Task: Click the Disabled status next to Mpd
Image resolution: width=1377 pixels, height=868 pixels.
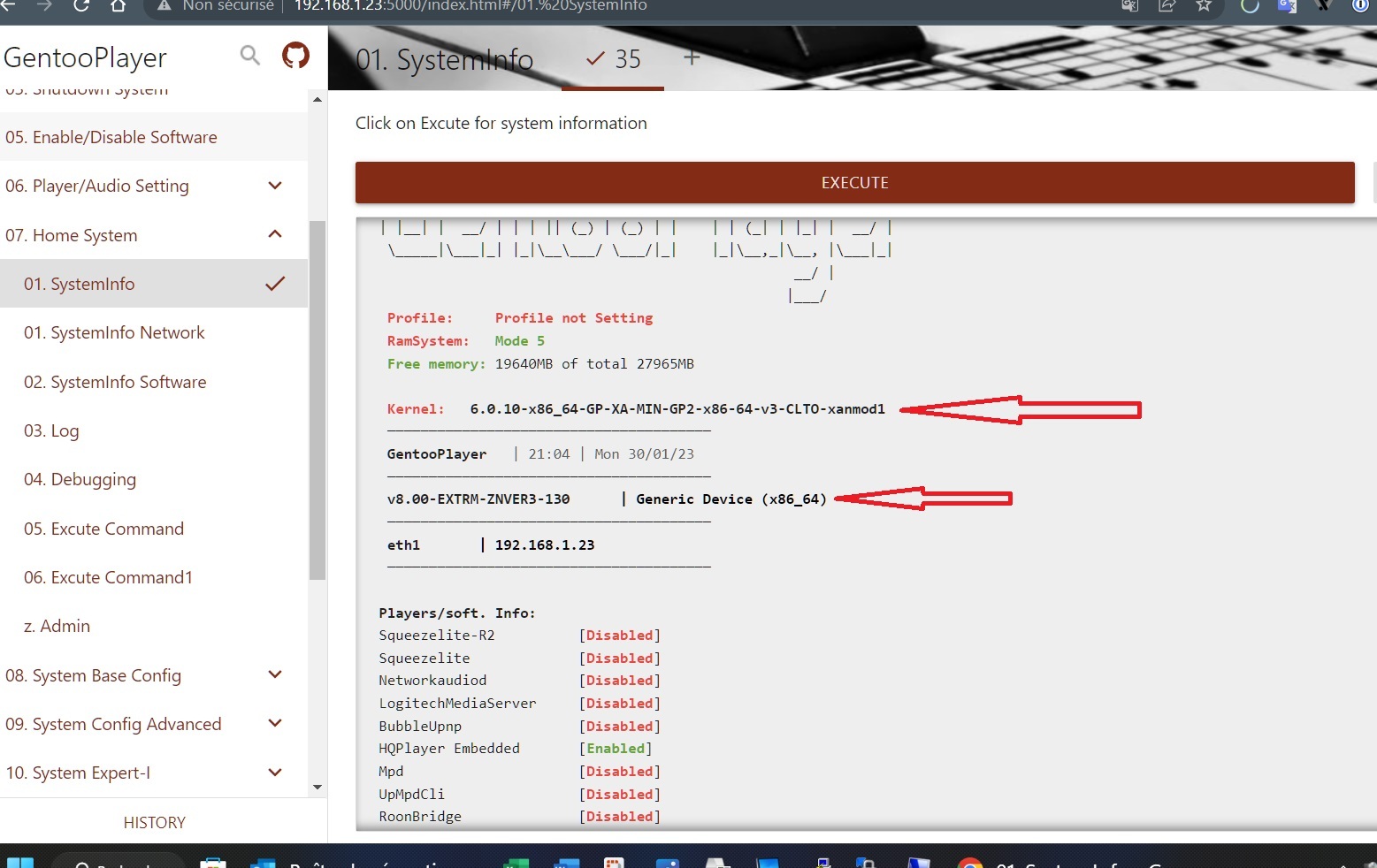Action: point(620,772)
